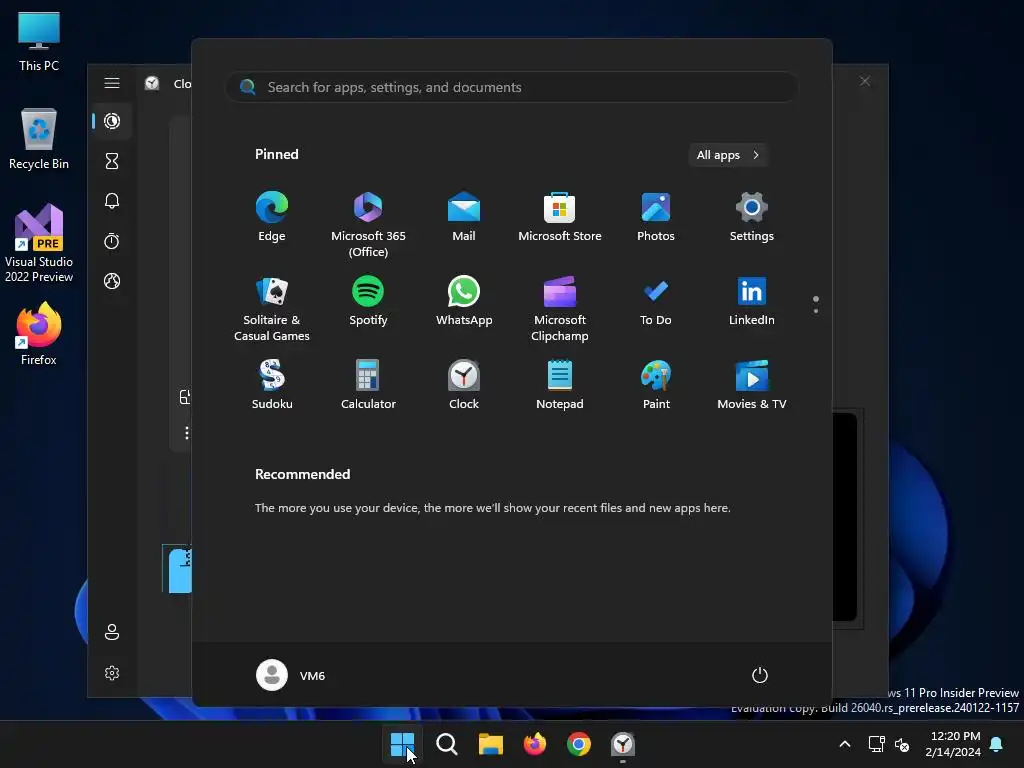
Task: Launch the Photos app
Action: pos(656,217)
